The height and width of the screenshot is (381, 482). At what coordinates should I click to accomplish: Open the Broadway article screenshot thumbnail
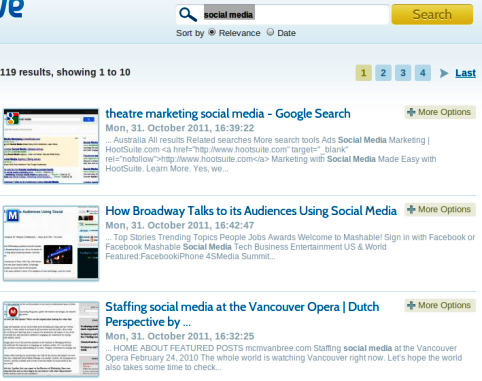point(51,244)
